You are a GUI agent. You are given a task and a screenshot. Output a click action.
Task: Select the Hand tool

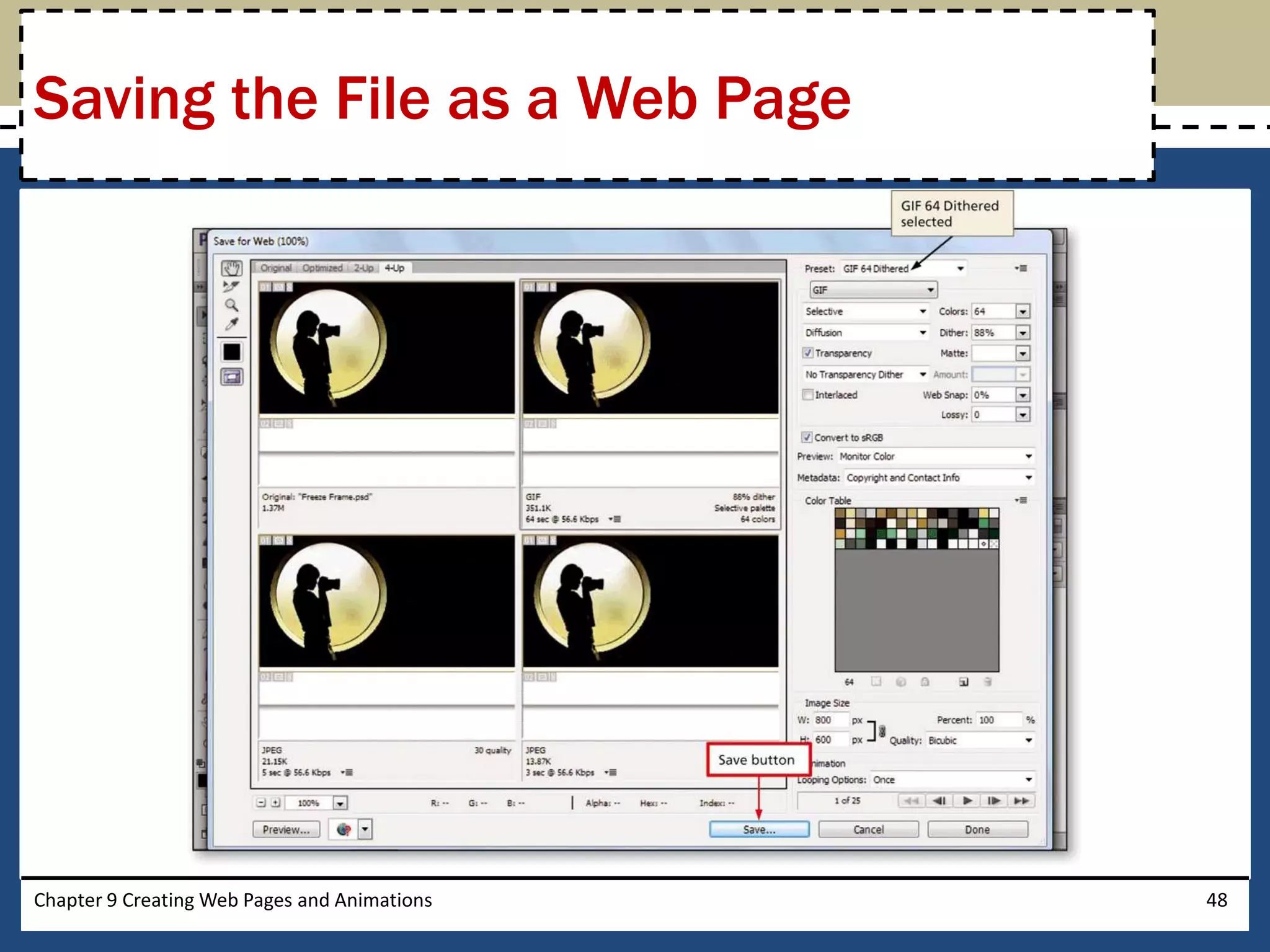click(x=232, y=268)
